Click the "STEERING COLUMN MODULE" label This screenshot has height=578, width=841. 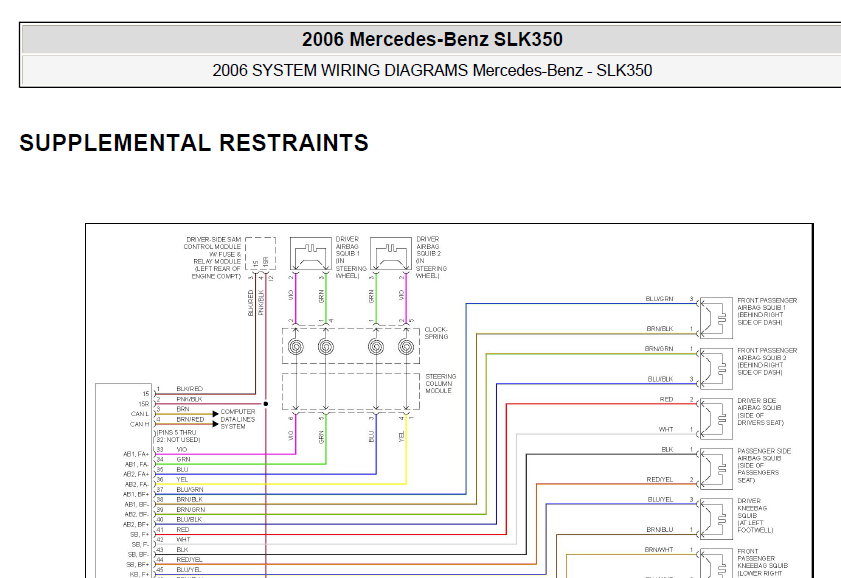[441, 384]
